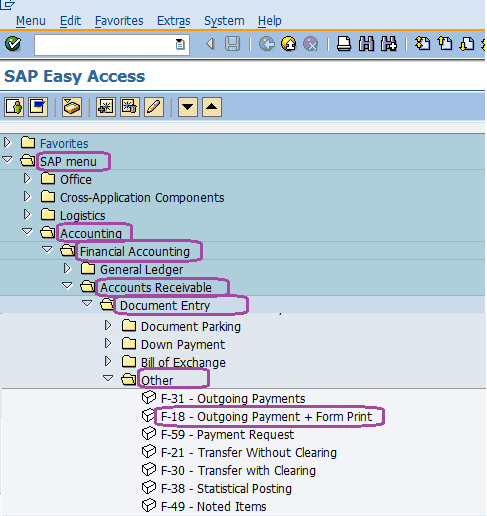Click the Previous Page icon
Viewport: 487px width, 516px height.
click(445, 44)
